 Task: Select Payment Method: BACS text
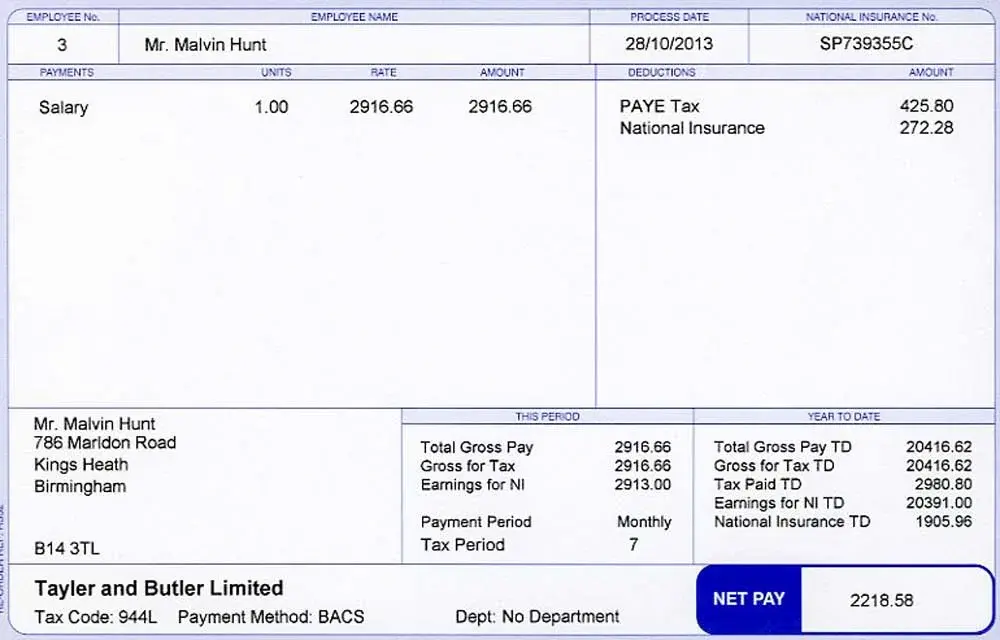[x=271, y=617]
